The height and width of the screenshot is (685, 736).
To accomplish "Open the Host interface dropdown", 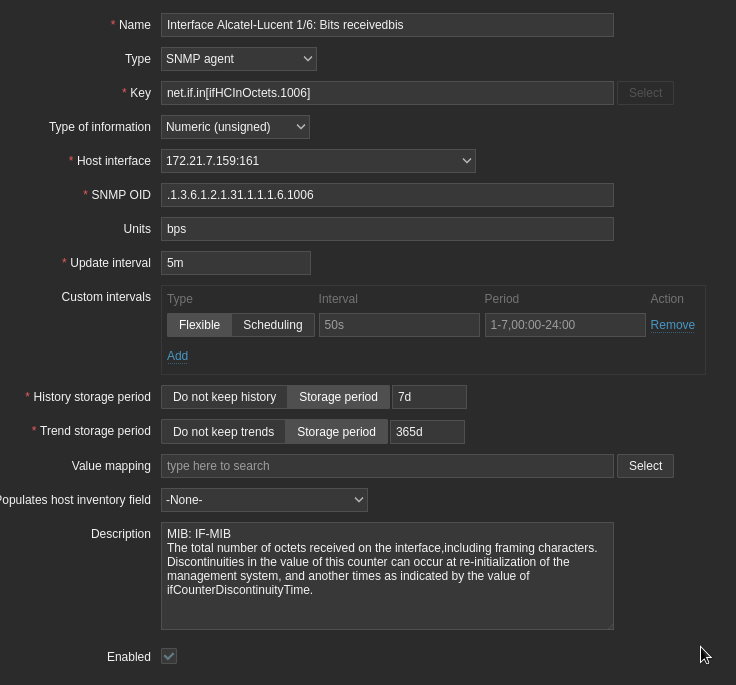I will 318,161.
